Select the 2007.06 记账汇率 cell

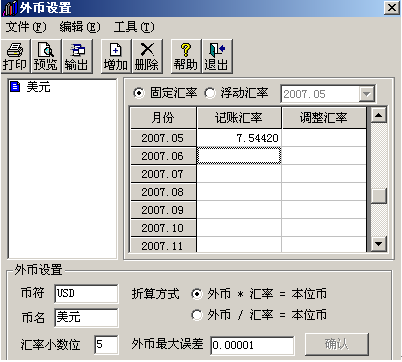239,156
